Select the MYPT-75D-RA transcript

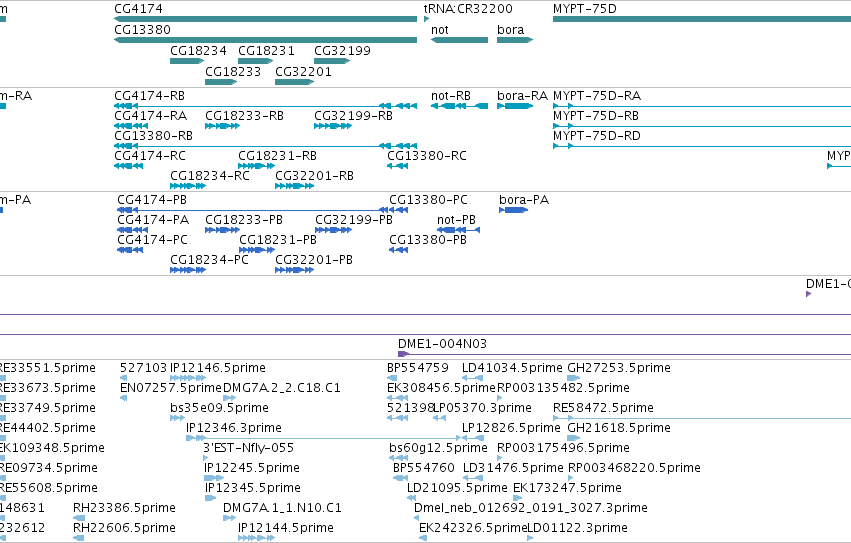pos(702,106)
